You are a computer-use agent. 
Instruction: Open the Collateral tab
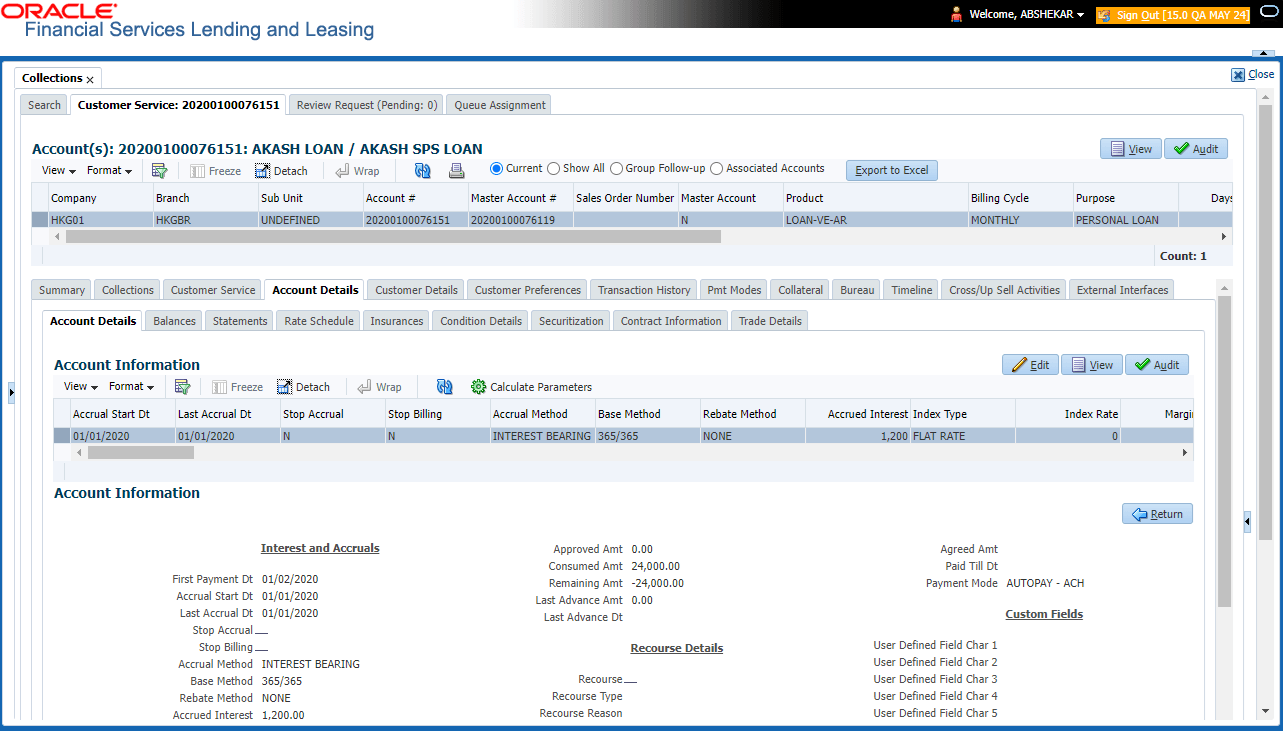tap(801, 290)
